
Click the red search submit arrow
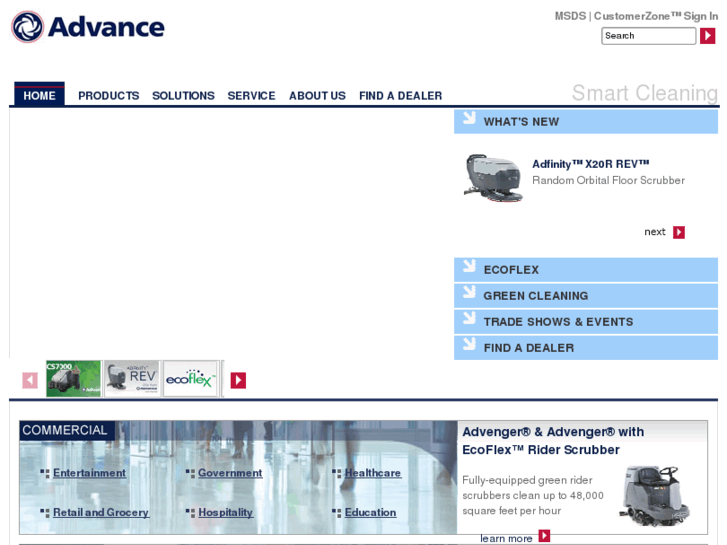[707, 36]
